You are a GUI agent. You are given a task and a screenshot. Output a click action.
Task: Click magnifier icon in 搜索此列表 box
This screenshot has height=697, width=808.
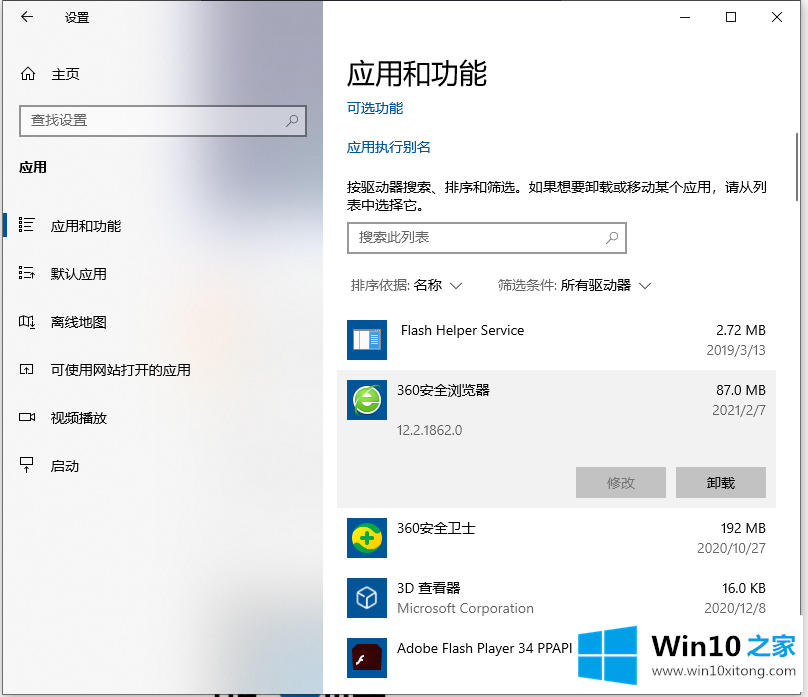click(x=612, y=238)
